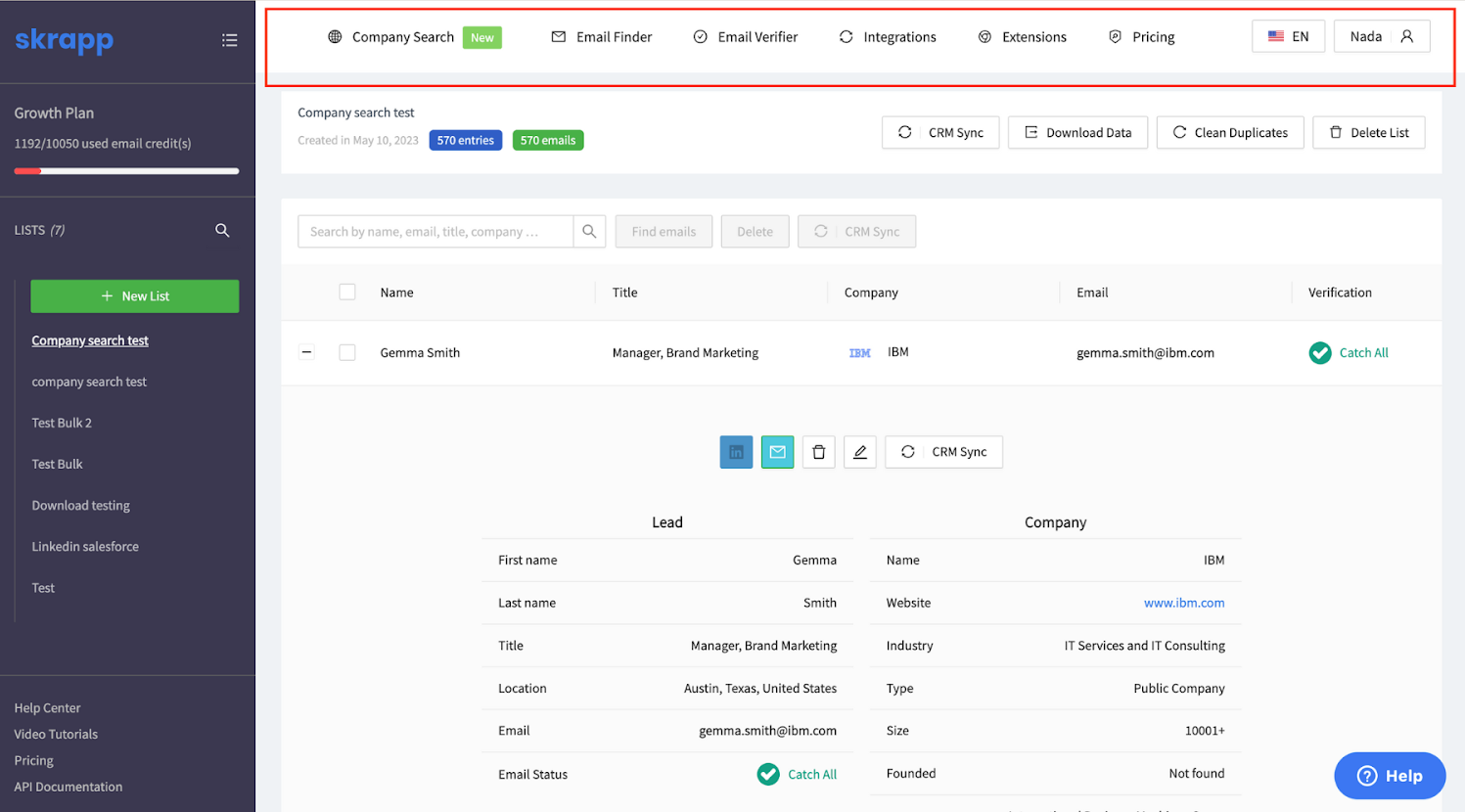The image size is (1465, 812).
Task: Open the list named Test
Action: [43, 587]
